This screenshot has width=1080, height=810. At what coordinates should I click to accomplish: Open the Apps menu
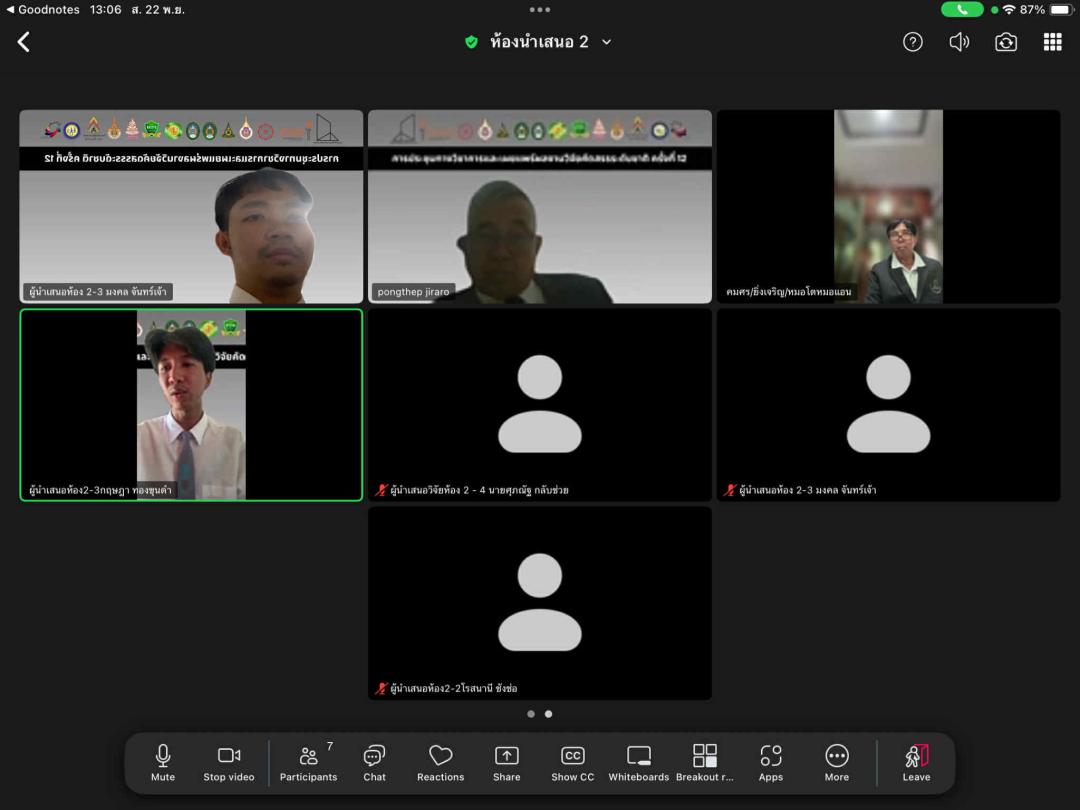(771, 763)
